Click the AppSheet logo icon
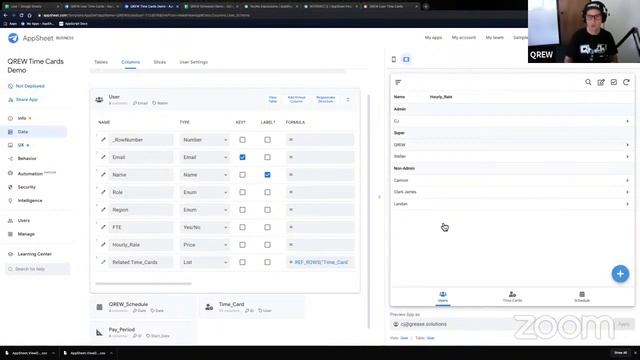 click(x=13, y=38)
